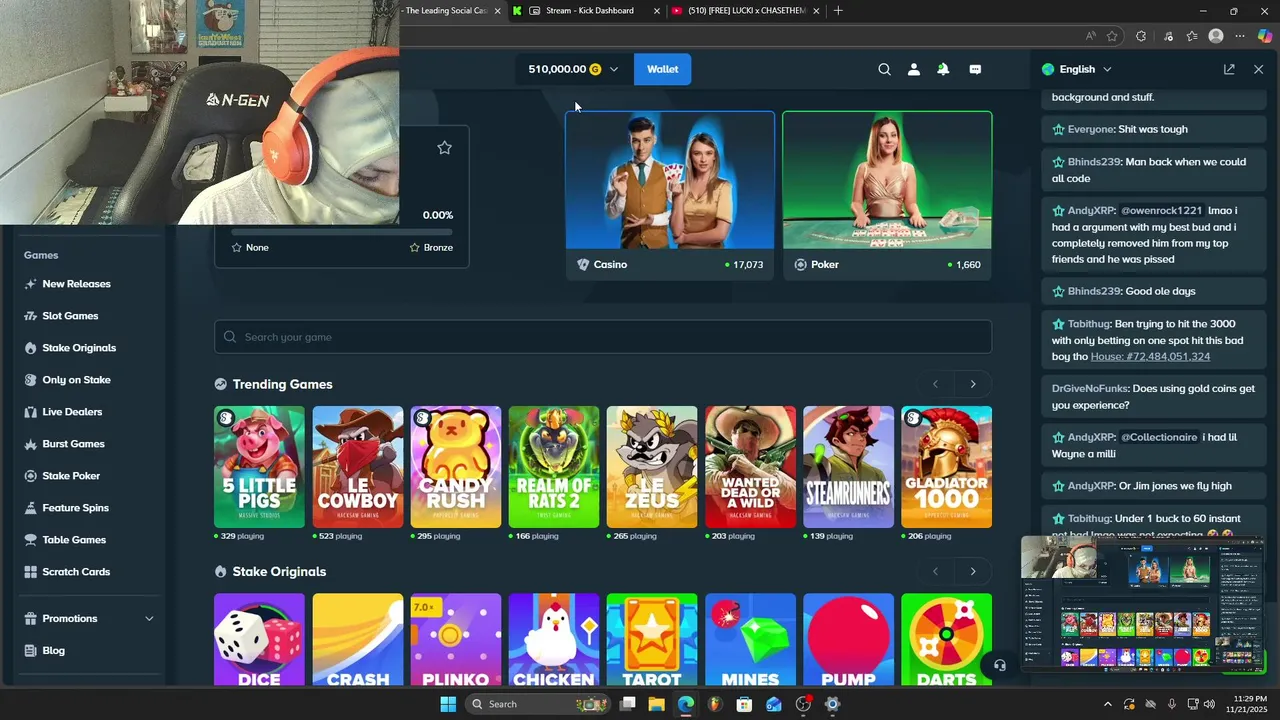1280x720 pixels.
Task: Show previous Stake Originals page arrow
Action: coord(935,571)
